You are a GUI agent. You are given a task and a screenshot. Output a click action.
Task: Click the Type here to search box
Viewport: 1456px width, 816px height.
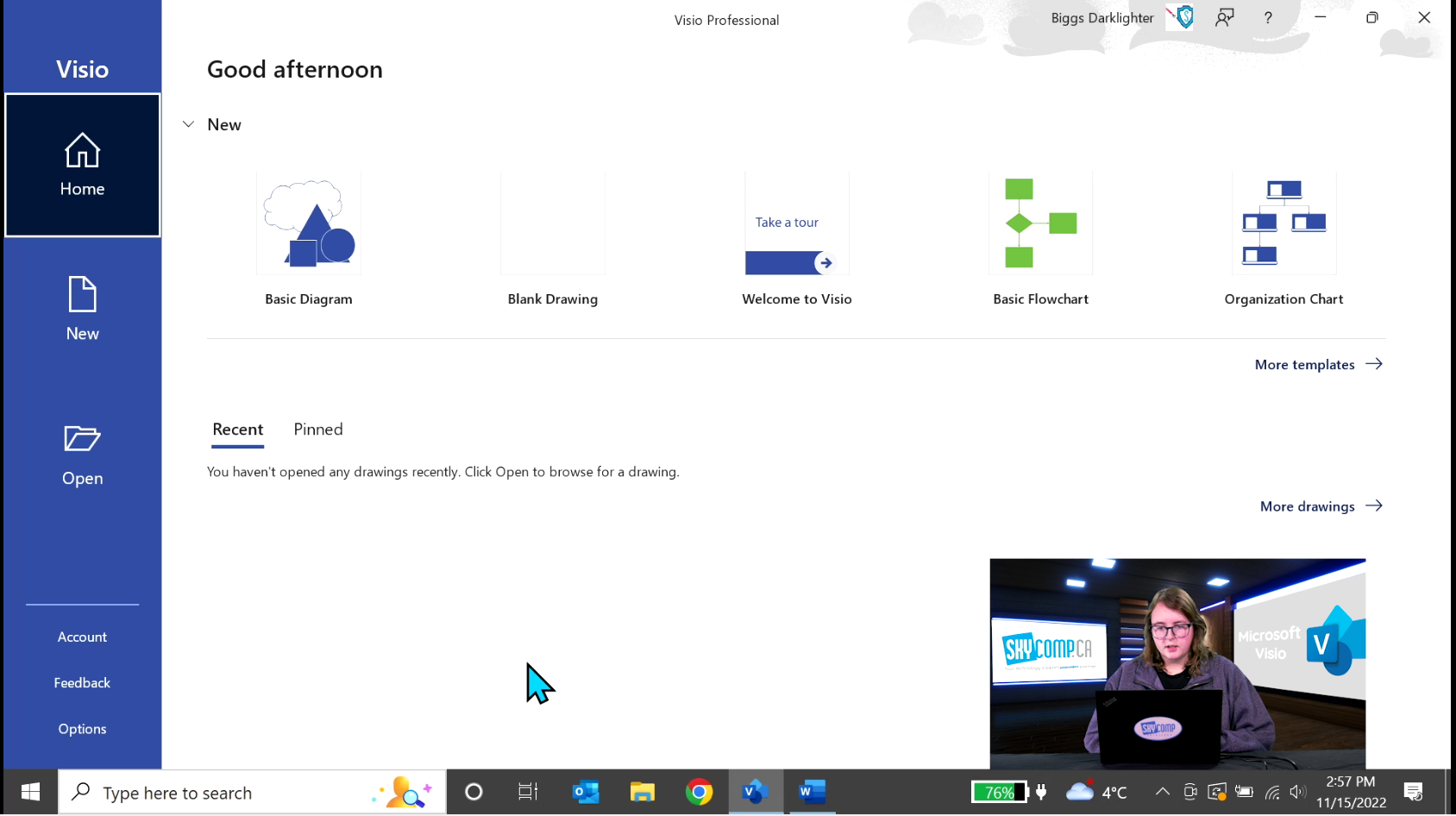[216, 792]
